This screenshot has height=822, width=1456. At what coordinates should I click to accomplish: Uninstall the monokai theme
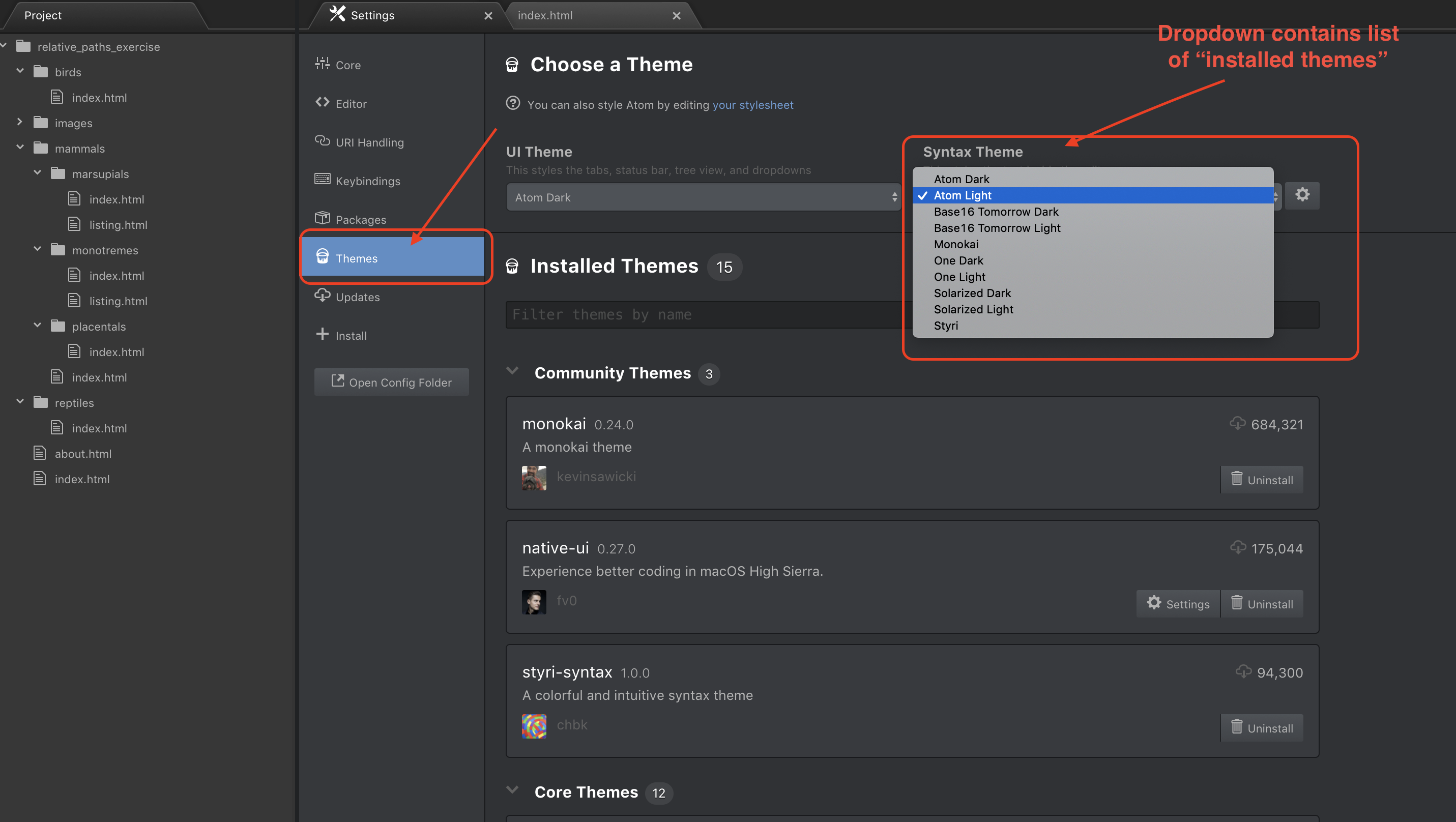click(x=1262, y=480)
